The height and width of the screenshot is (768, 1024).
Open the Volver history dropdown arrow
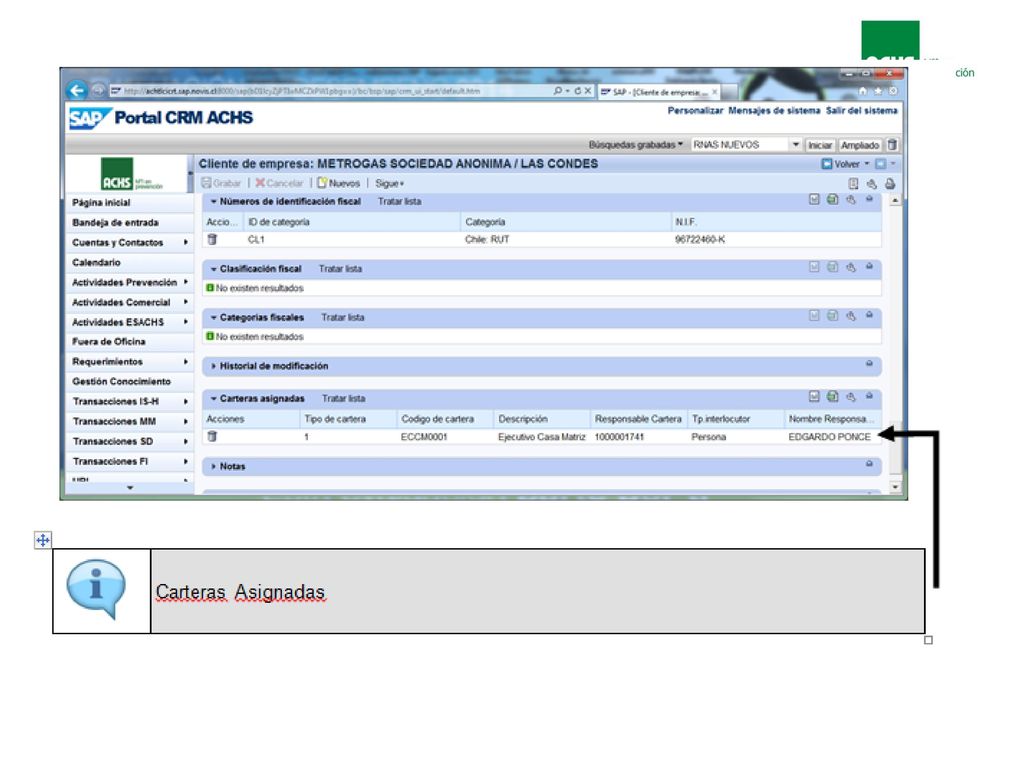867,164
